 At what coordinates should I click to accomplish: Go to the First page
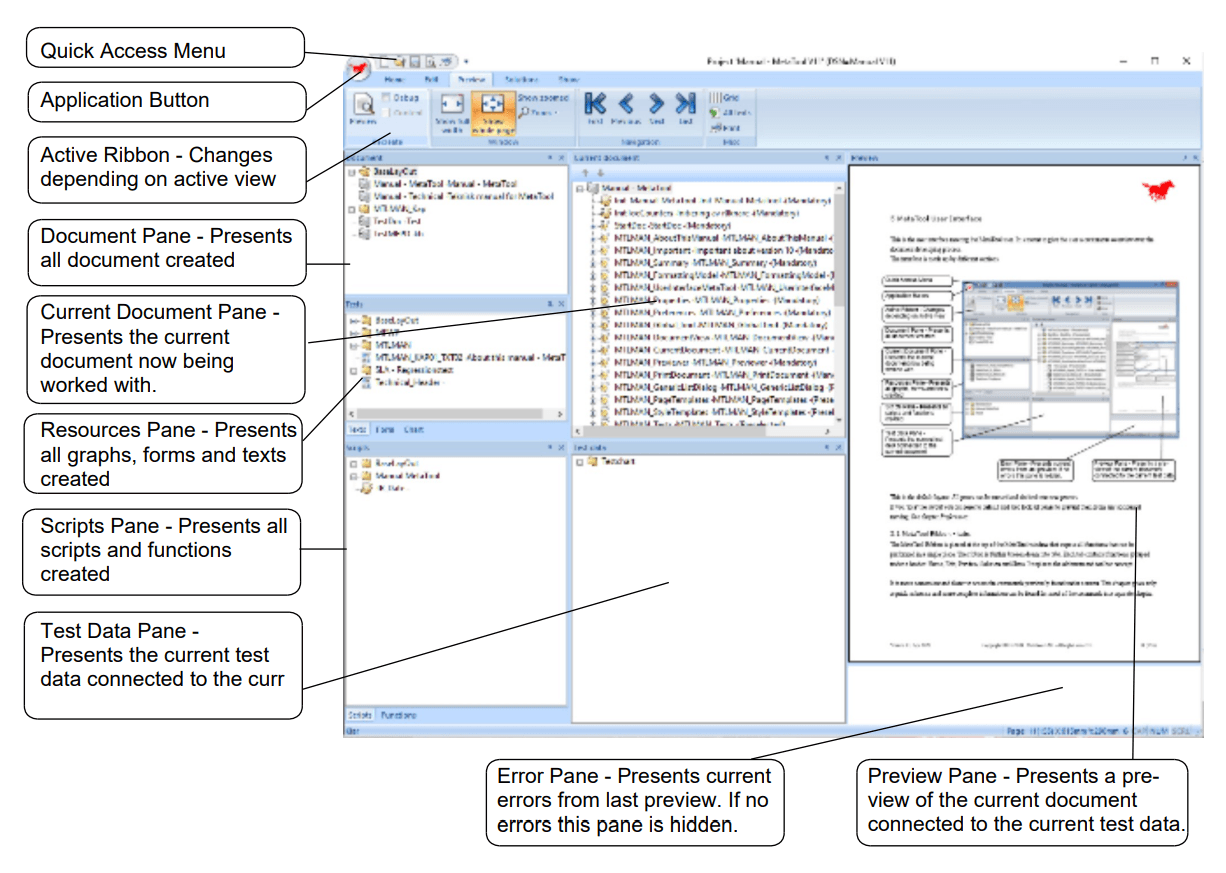tap(595, 105)
